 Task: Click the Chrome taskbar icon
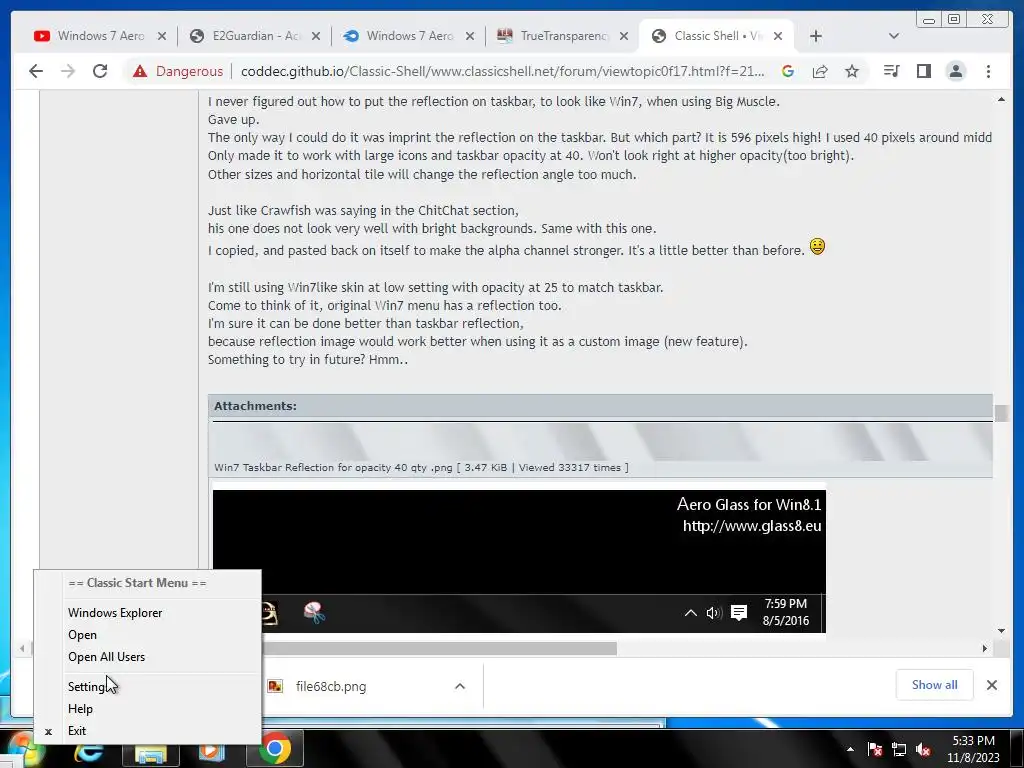point(275,749)
